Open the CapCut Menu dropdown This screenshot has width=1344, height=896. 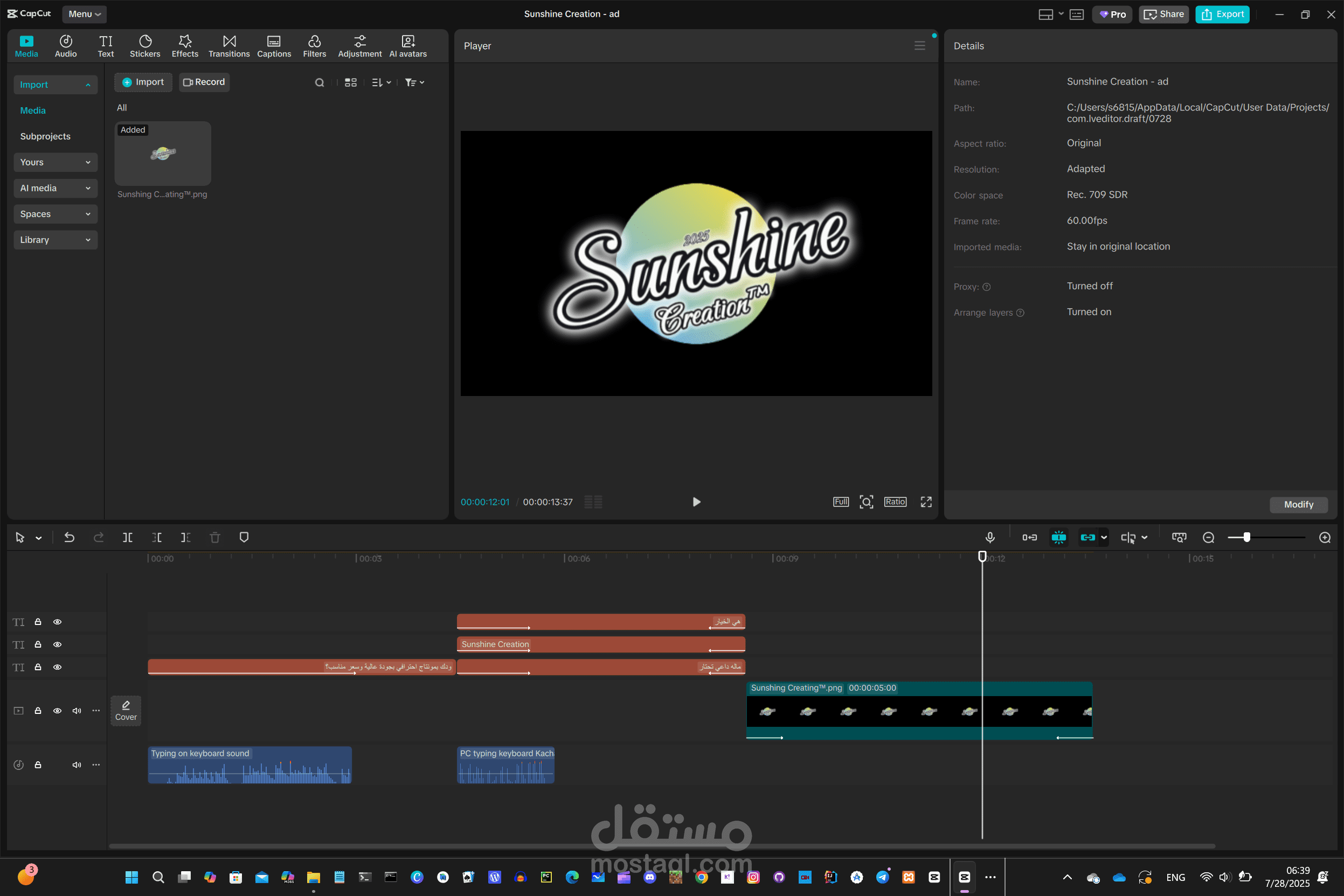coord(85,13)
